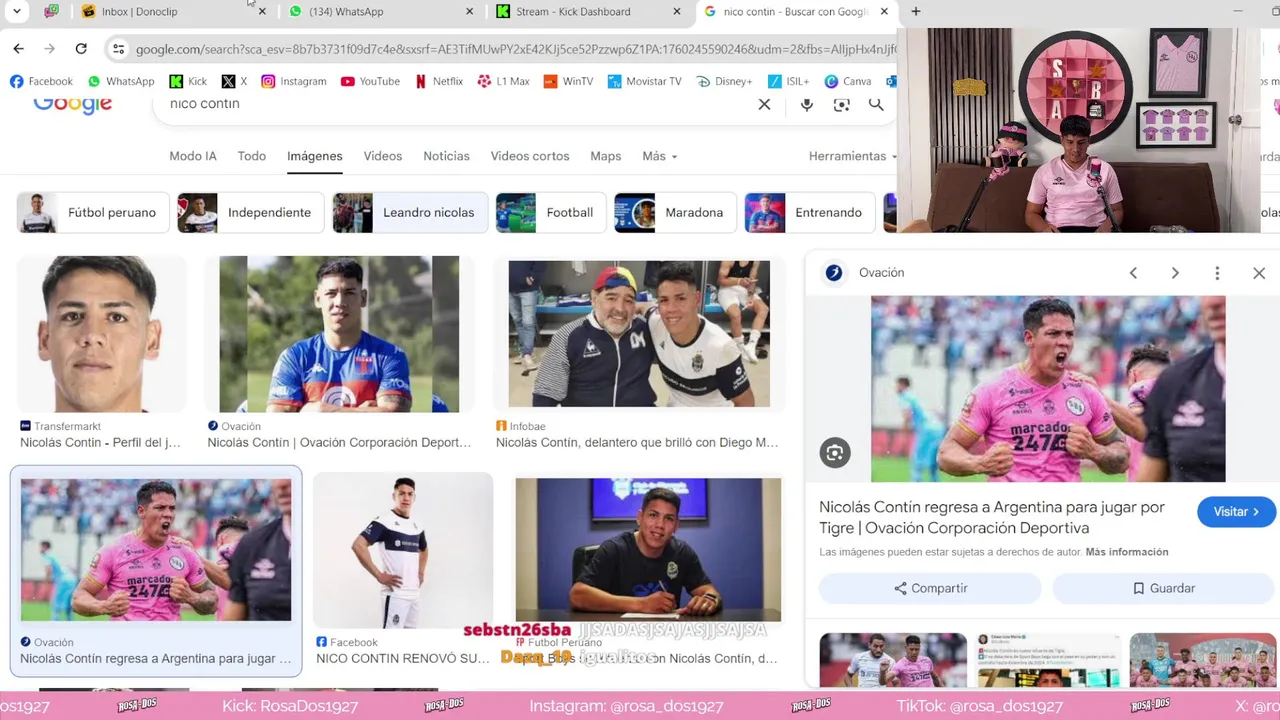Show previous image in the preview panel
The height and width of the screenshot is (720, 1280).
[x=1133, y=273]
